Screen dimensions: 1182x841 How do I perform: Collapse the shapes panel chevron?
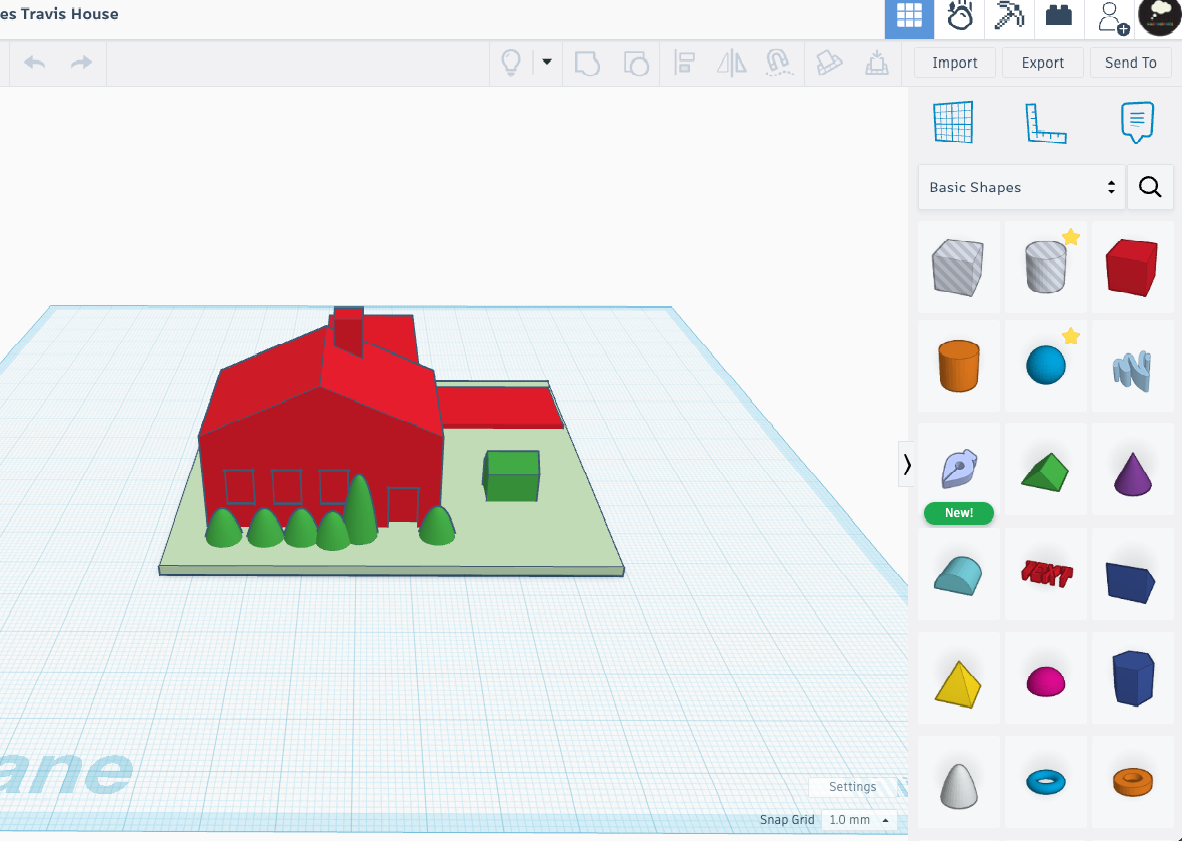(x=907, y=464)
